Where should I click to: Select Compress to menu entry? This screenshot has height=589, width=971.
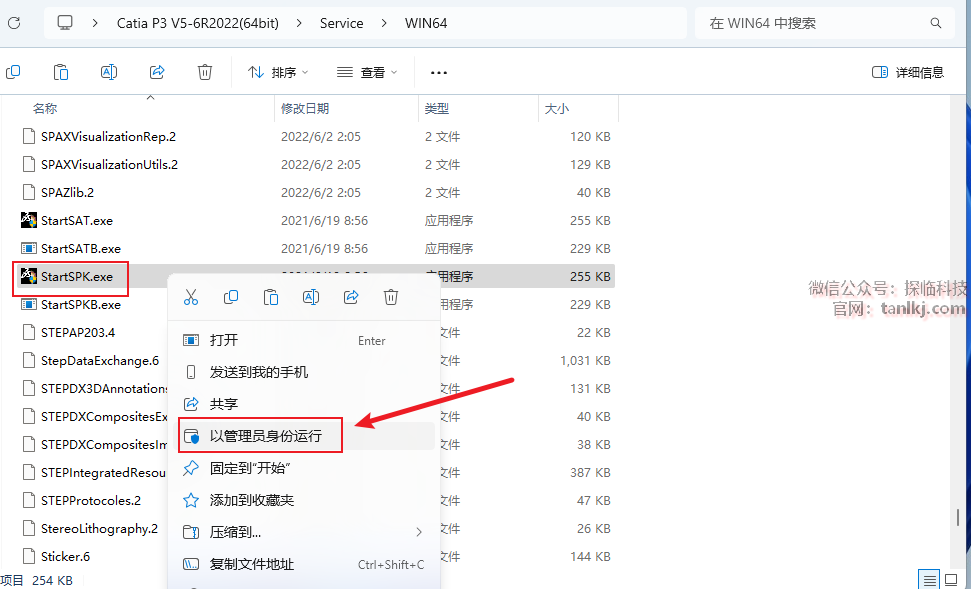coord(305,532)
